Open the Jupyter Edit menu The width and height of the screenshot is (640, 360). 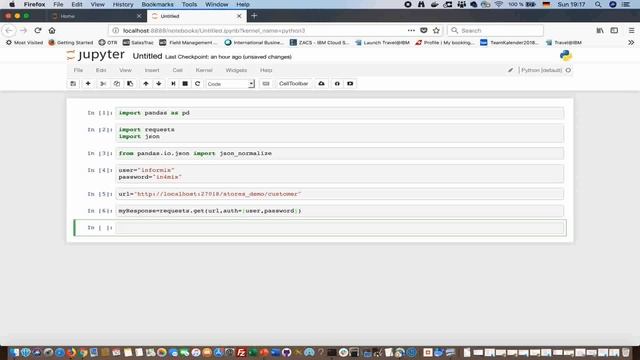(x=101, y=70)
